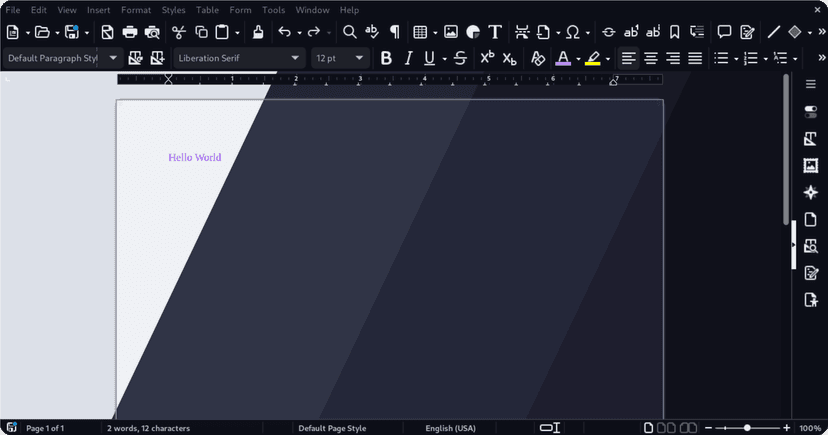Open Find and Replace magnifier
This screenshot has width=828, height=435.
[x=349, y=32]
